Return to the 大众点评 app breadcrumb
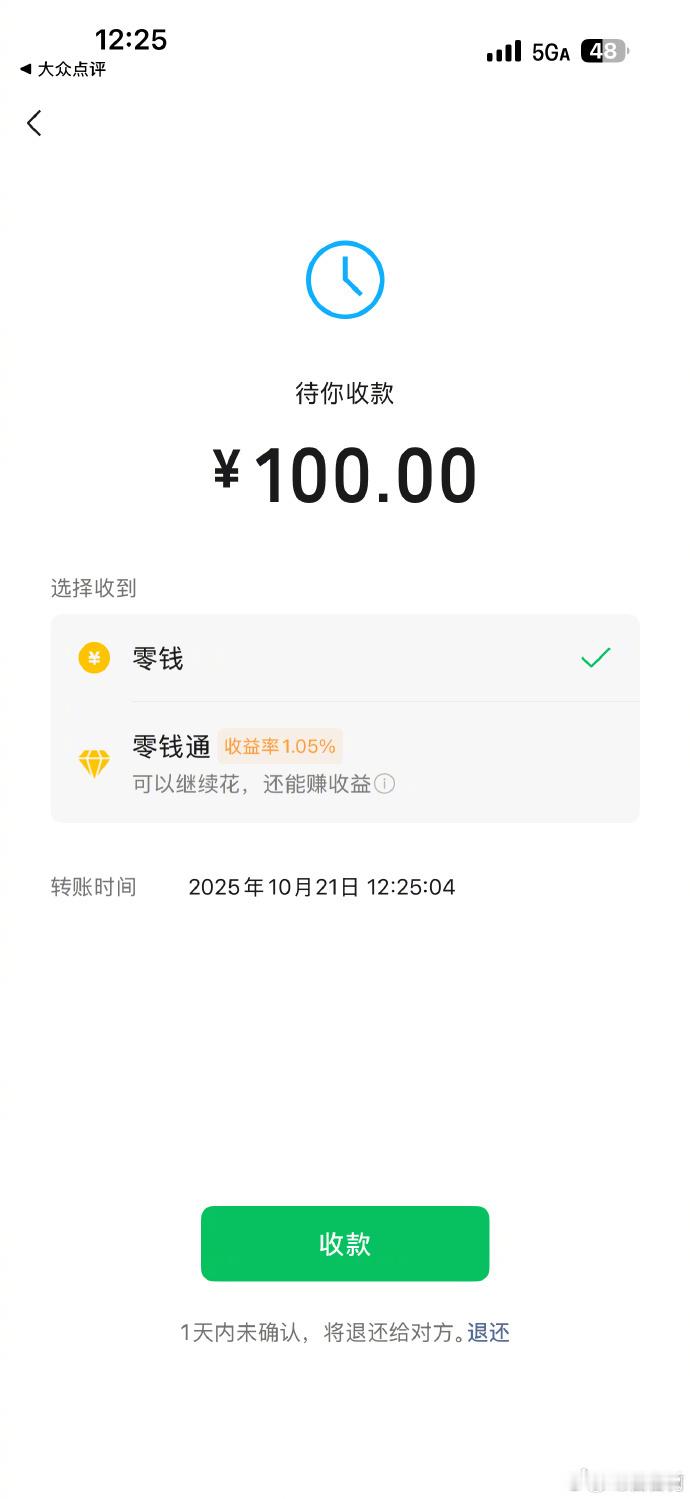 coord(62,69)
